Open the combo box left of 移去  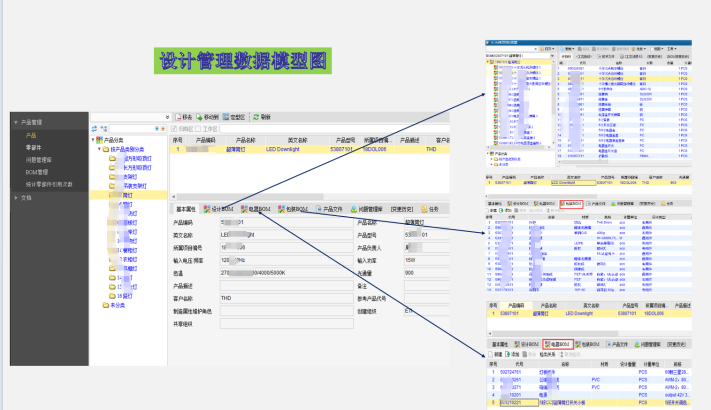pos(130,117)
